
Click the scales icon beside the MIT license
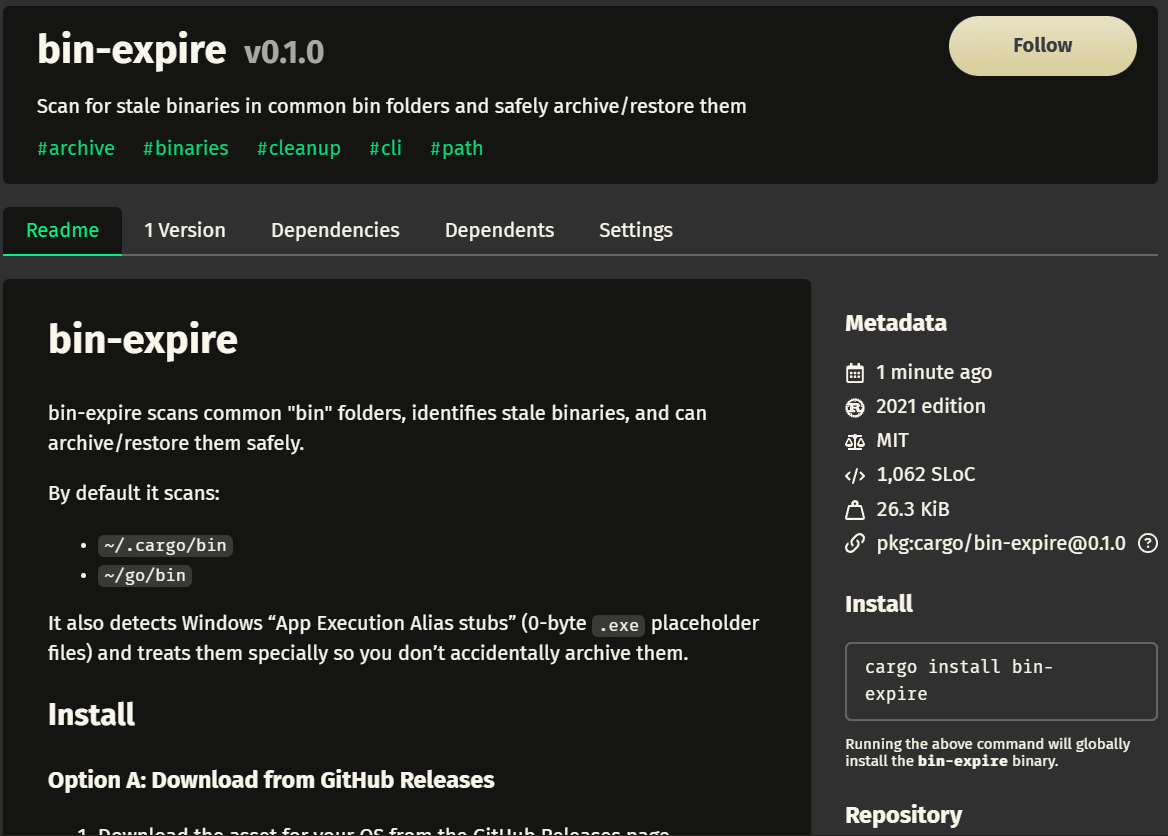[855, 440]
